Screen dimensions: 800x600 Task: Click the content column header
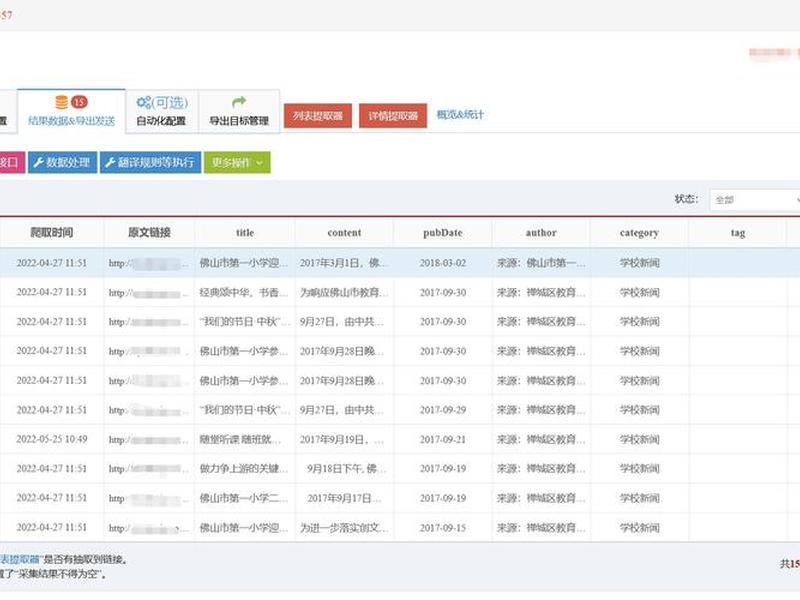(344, 233)
